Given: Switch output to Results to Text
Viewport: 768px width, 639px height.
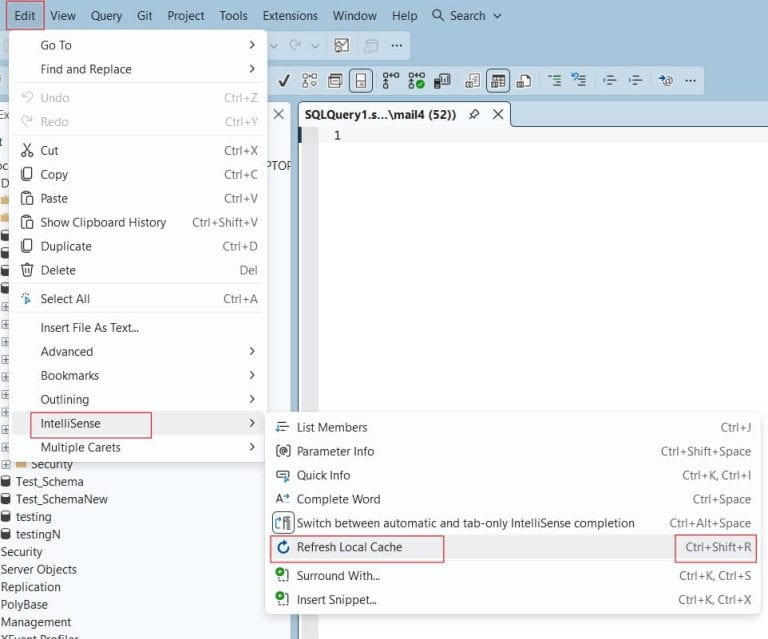Looking at the screenshot, I should click(472, 80).
